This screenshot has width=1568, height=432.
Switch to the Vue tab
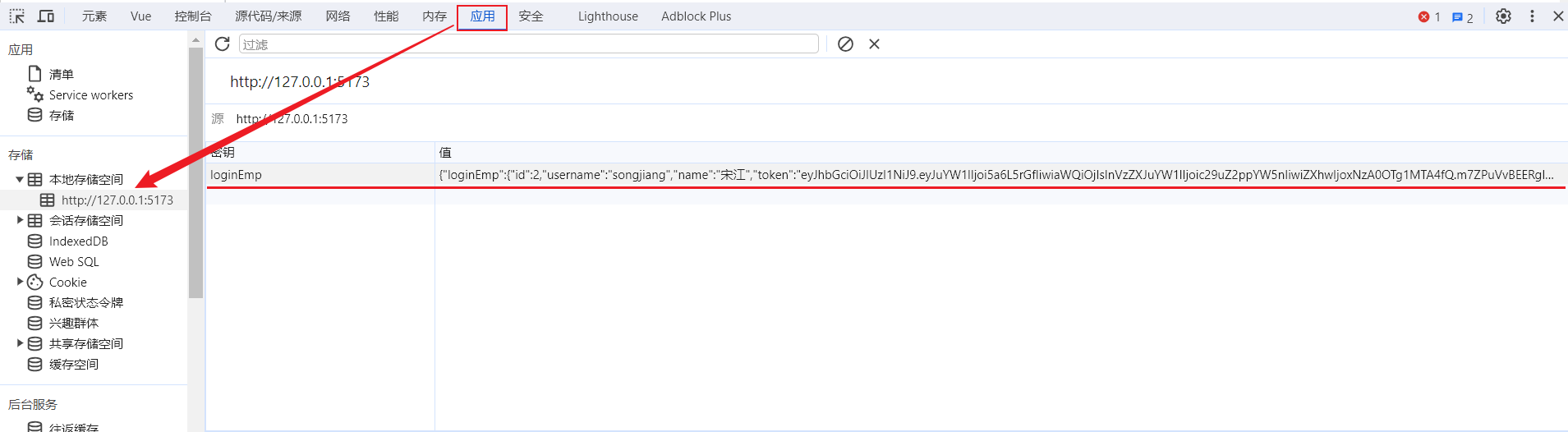click(141, 16)
